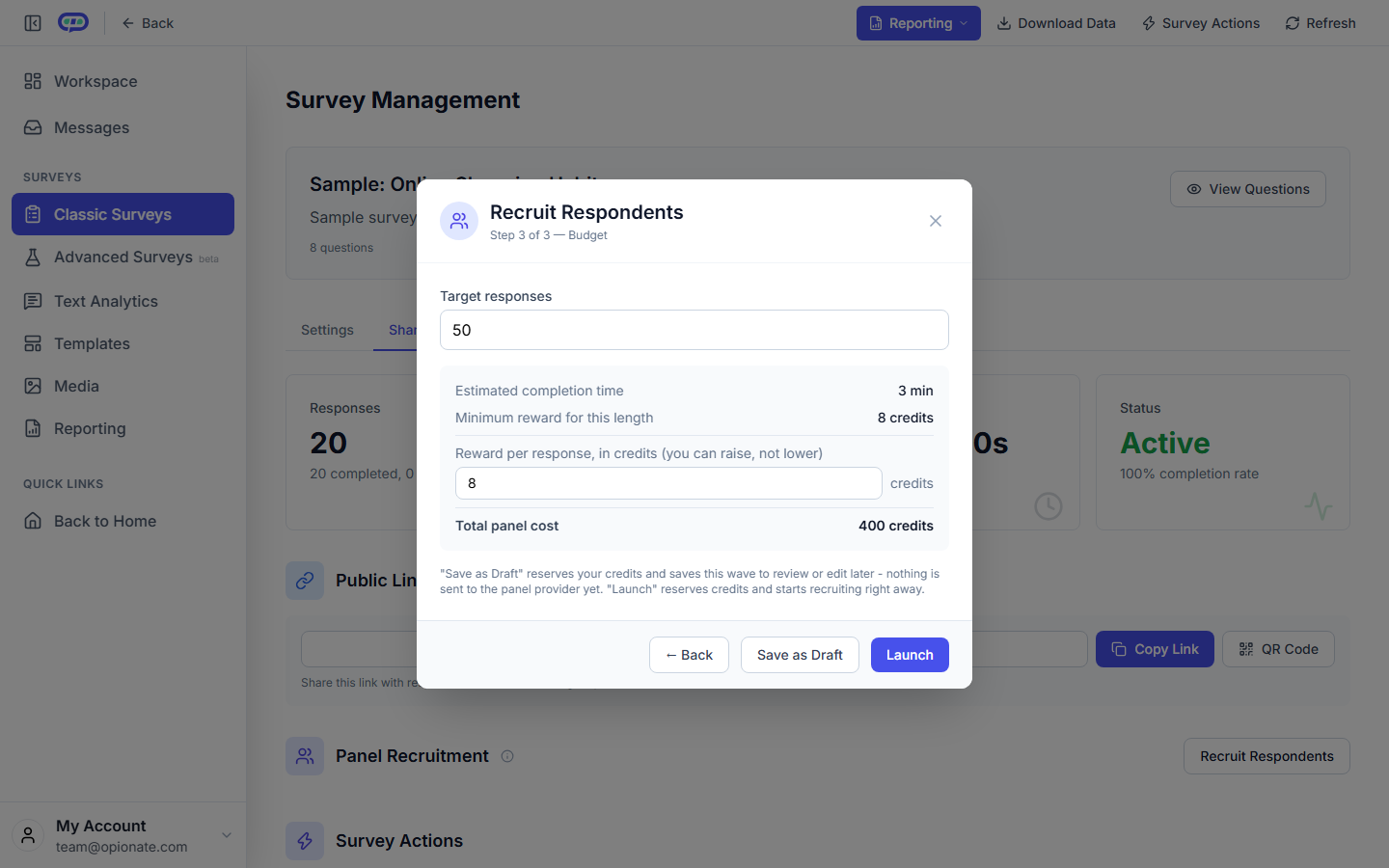Open Advanced Surveys beta item
This screenshot has width=1389, height=868.
coord(123,258)
